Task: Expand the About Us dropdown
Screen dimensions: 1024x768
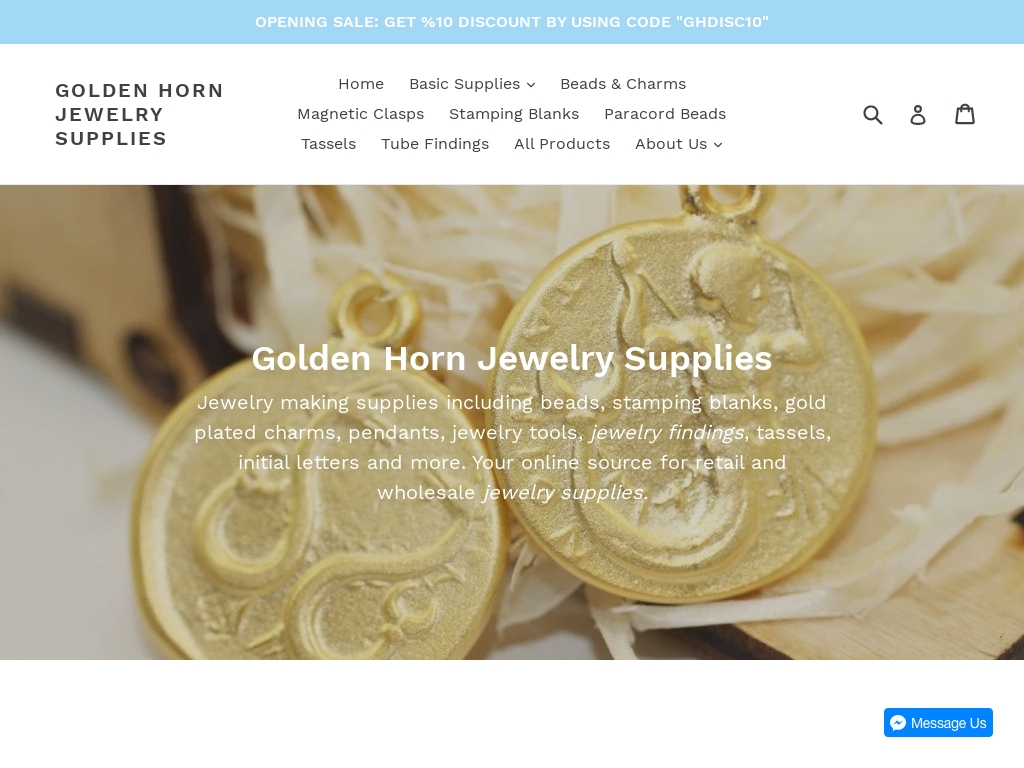Action: [x=679, y=144]
